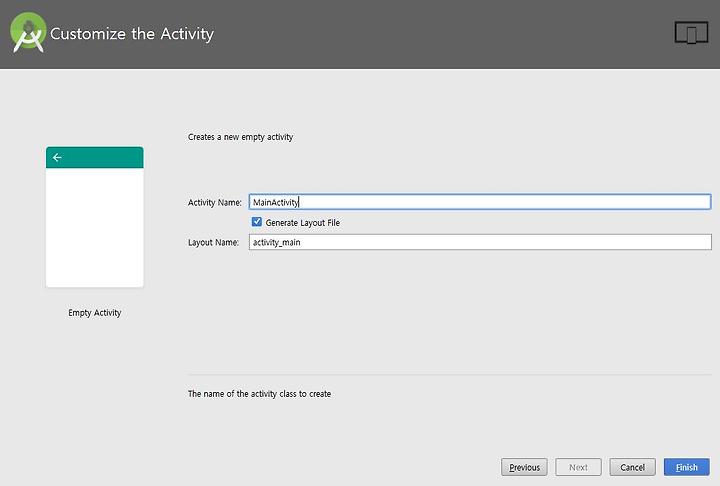Click the back arrow in activity preview
The width and height of the screenshot is (720, 486).
pyautogui.click(x=57, y=158)
